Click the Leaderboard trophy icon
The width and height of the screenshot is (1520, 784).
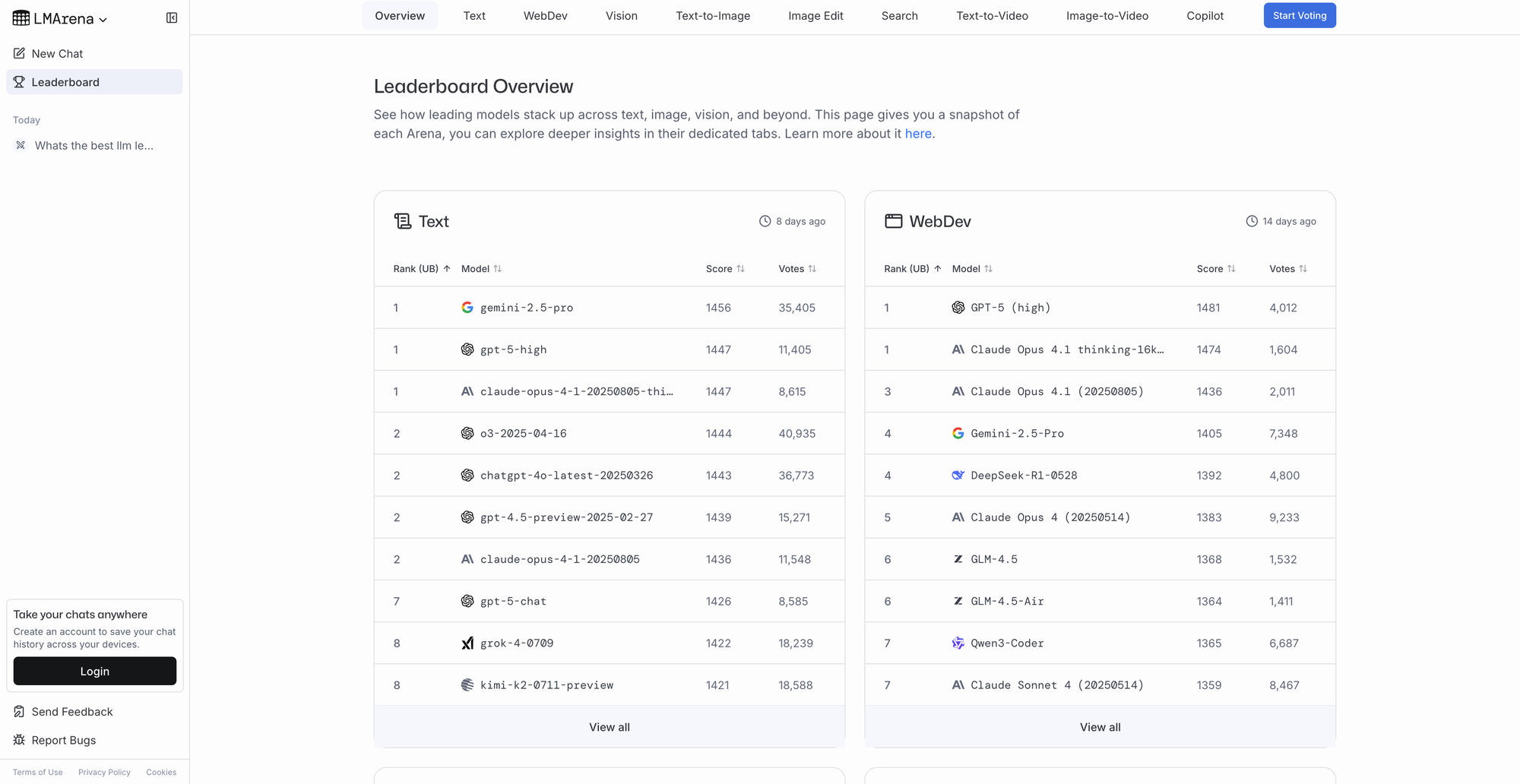click(x=19, y=82)
